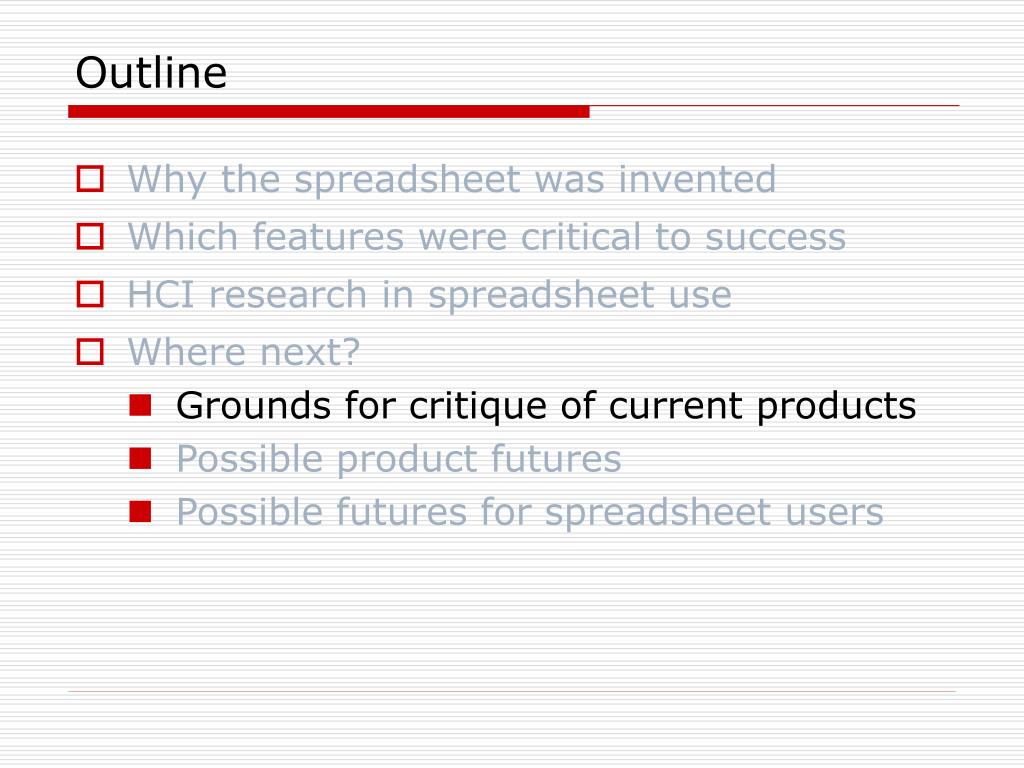Click the thin red line right of the title bar

click(x=775, y=105)
